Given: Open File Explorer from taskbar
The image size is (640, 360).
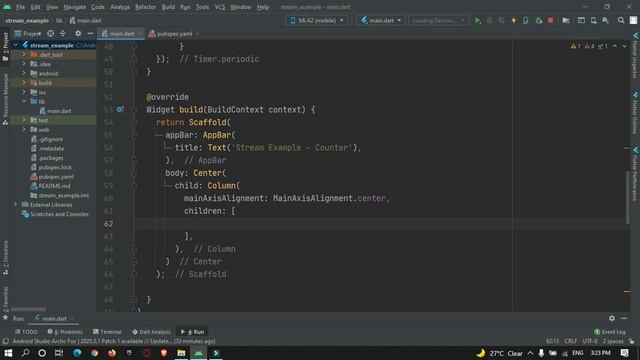Looking at the screenshot, I should (181, 353).
